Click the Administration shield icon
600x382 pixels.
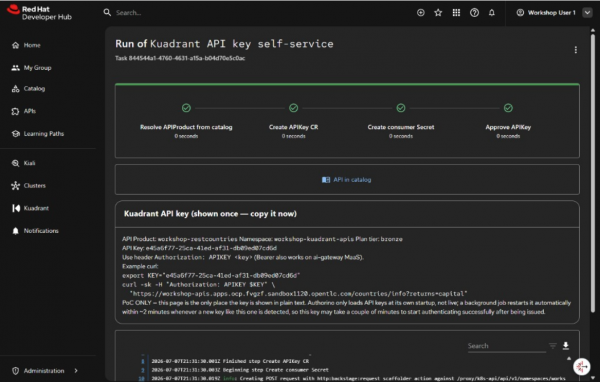click(x=15, y=371)
